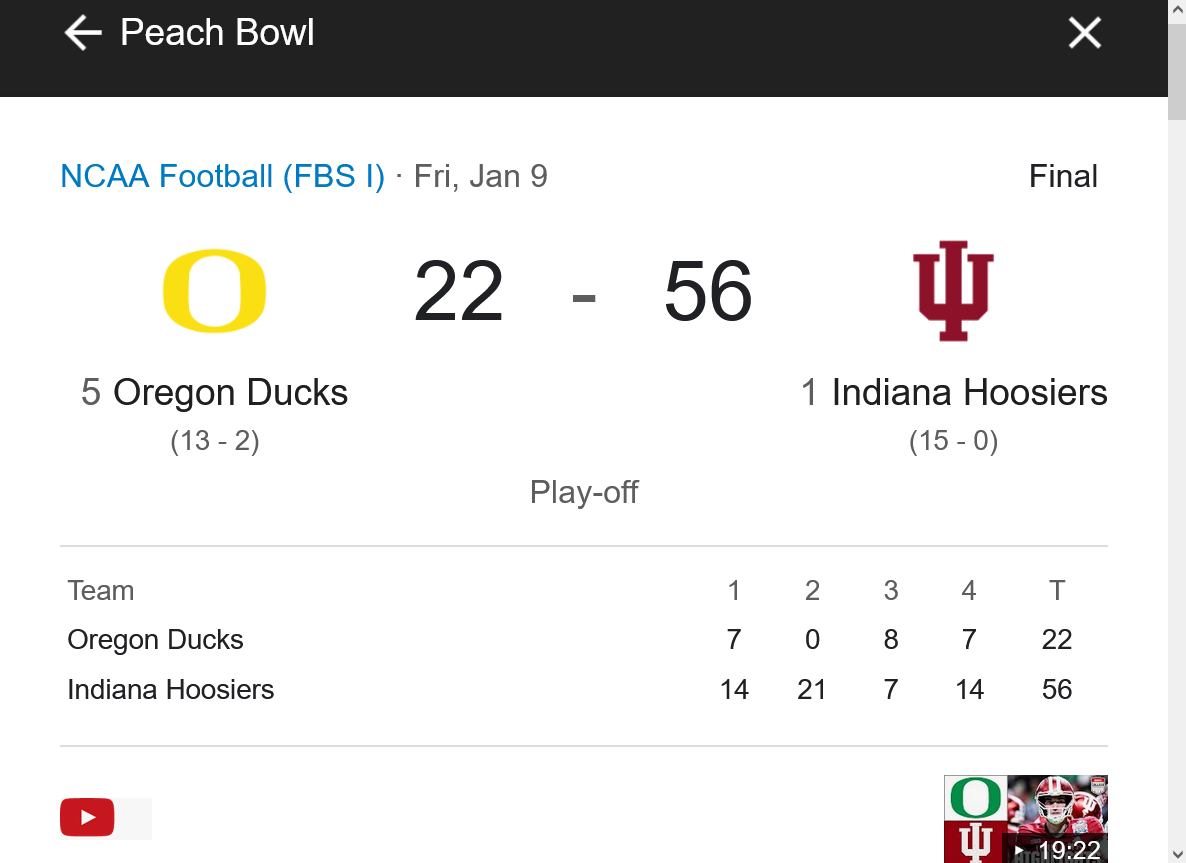The image size is (1186, 863).
Task: Click Indiana Hoosiers in the quarter score table
Action: pos(170,690)
